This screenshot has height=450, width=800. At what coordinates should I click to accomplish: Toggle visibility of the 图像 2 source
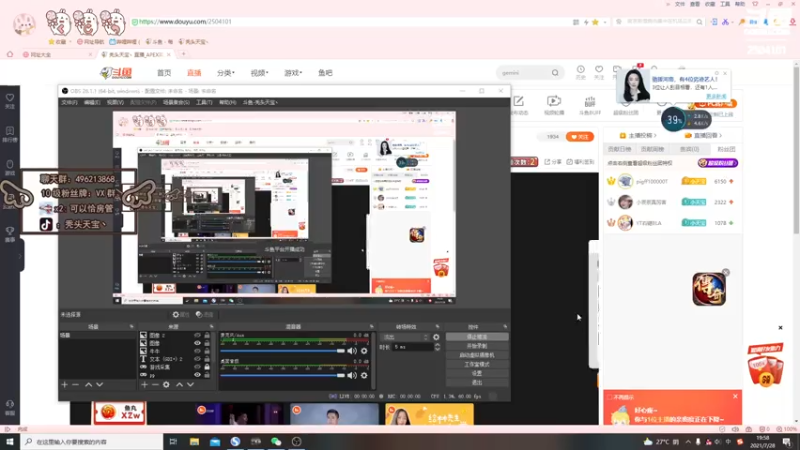(x=197, y=335)
